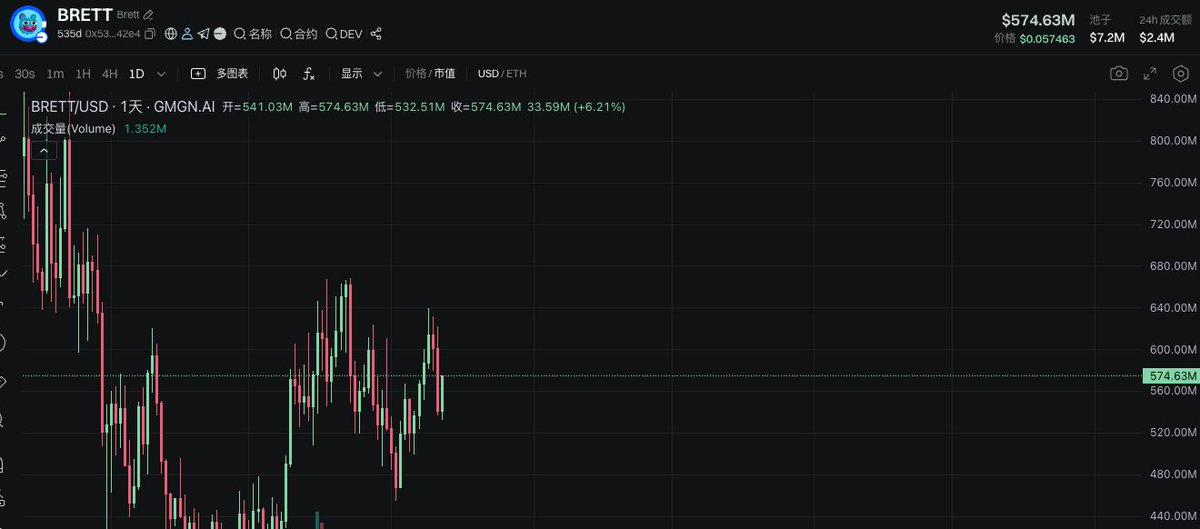Copy the contract address with copy icon
Image resolution: width=1200 pixels, height=529 pixels.
pyautogui.click(x=150, y=34)
